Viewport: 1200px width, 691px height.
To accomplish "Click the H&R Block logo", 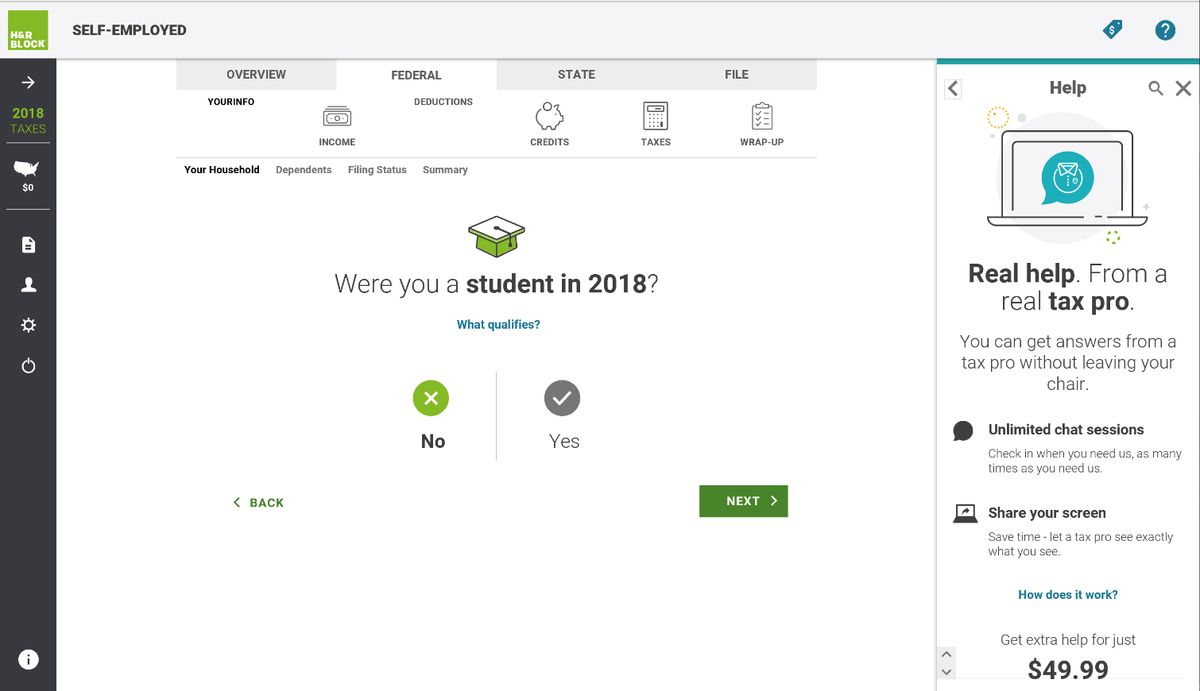I will click(x=27, y=29).
